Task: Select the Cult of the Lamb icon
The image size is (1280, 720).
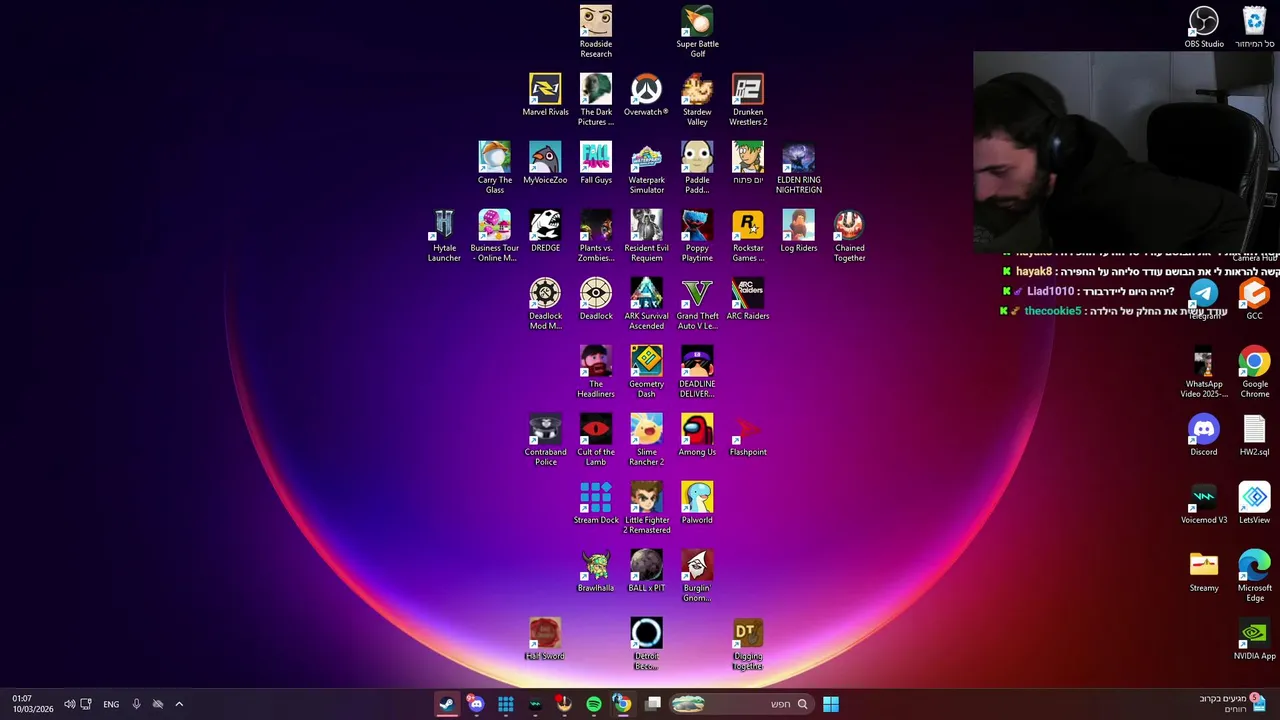Action: point(596,439)
